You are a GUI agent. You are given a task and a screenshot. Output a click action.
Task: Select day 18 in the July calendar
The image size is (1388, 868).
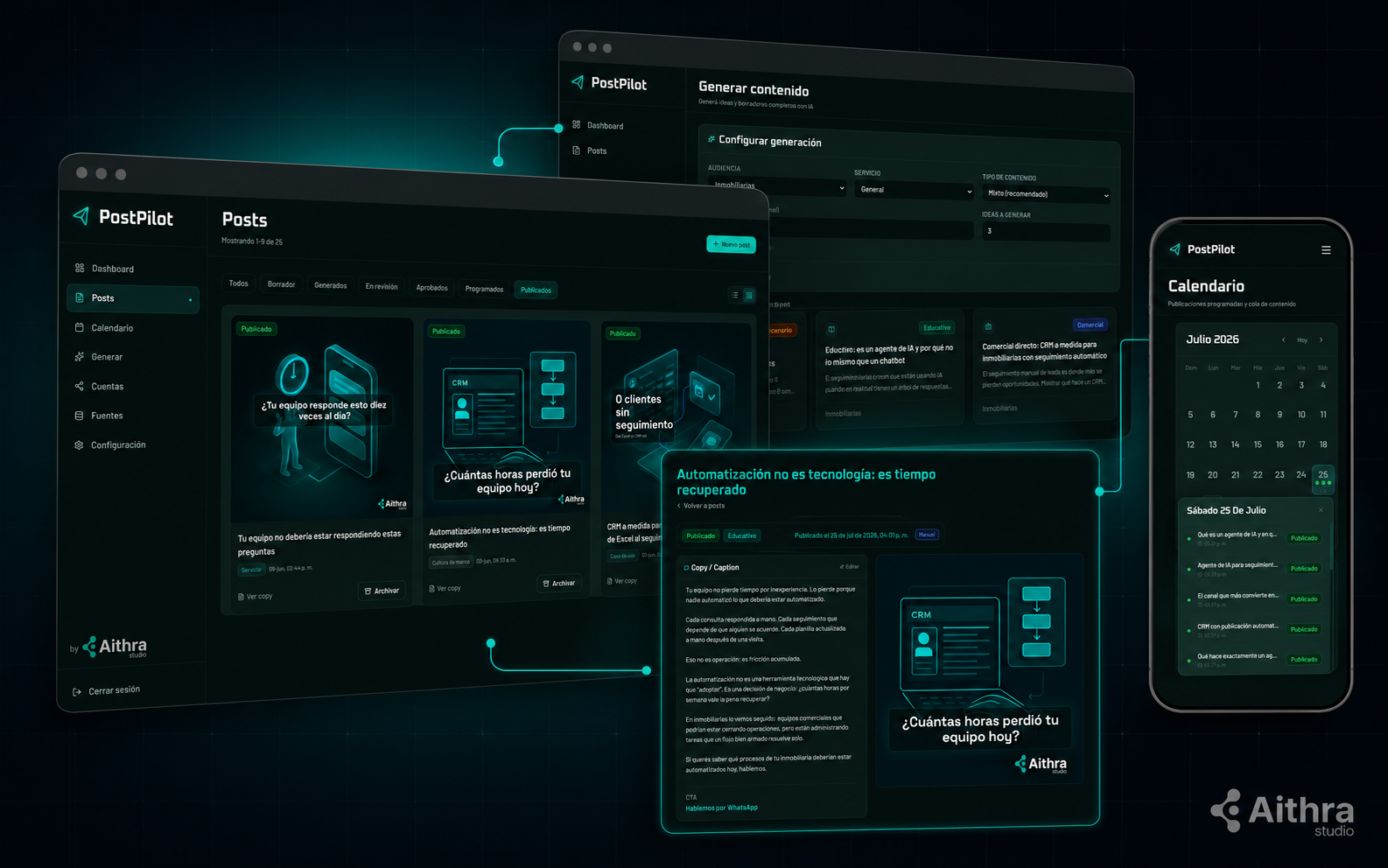point(1323,444)
